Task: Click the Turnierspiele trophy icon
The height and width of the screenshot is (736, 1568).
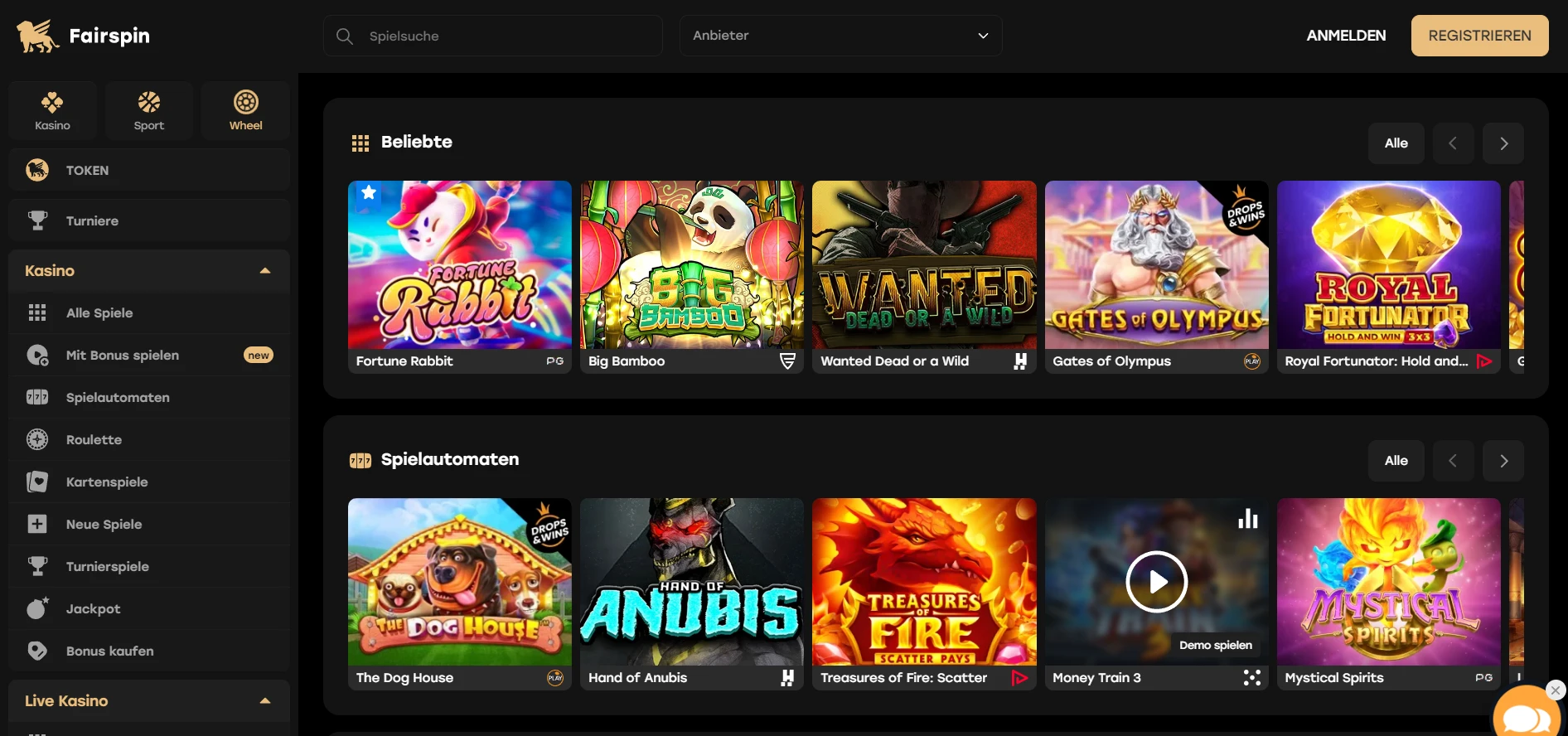Action: point(37,566)
